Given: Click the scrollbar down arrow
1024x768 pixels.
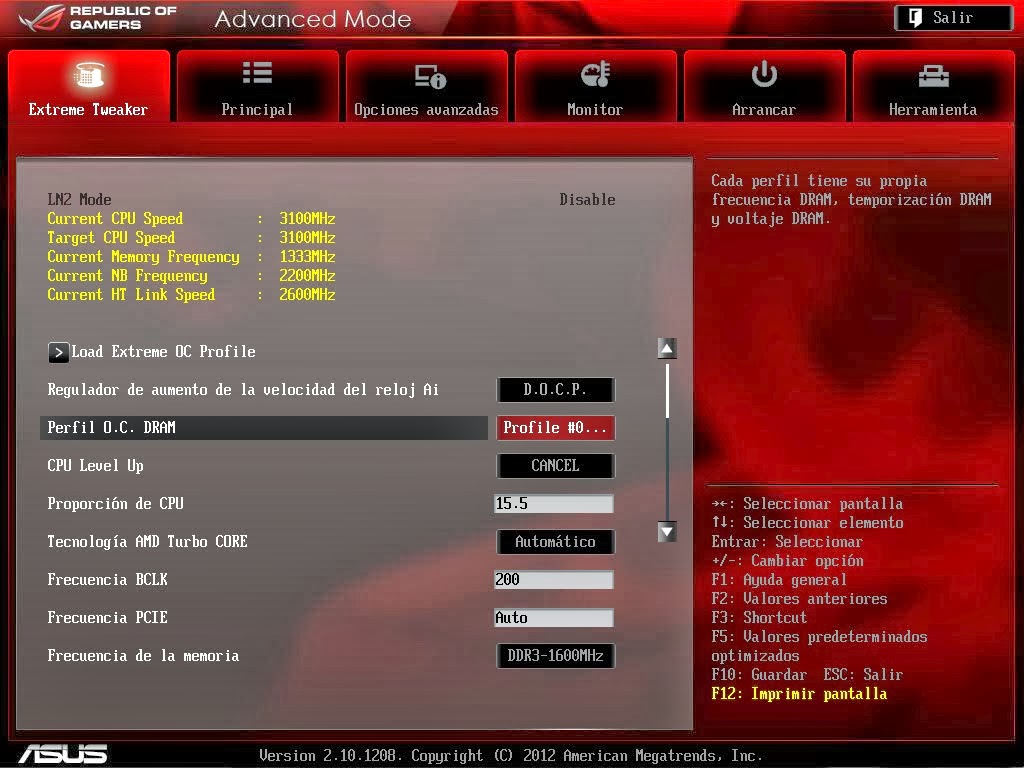Looking at the screenshot, I should coord(667,532).
